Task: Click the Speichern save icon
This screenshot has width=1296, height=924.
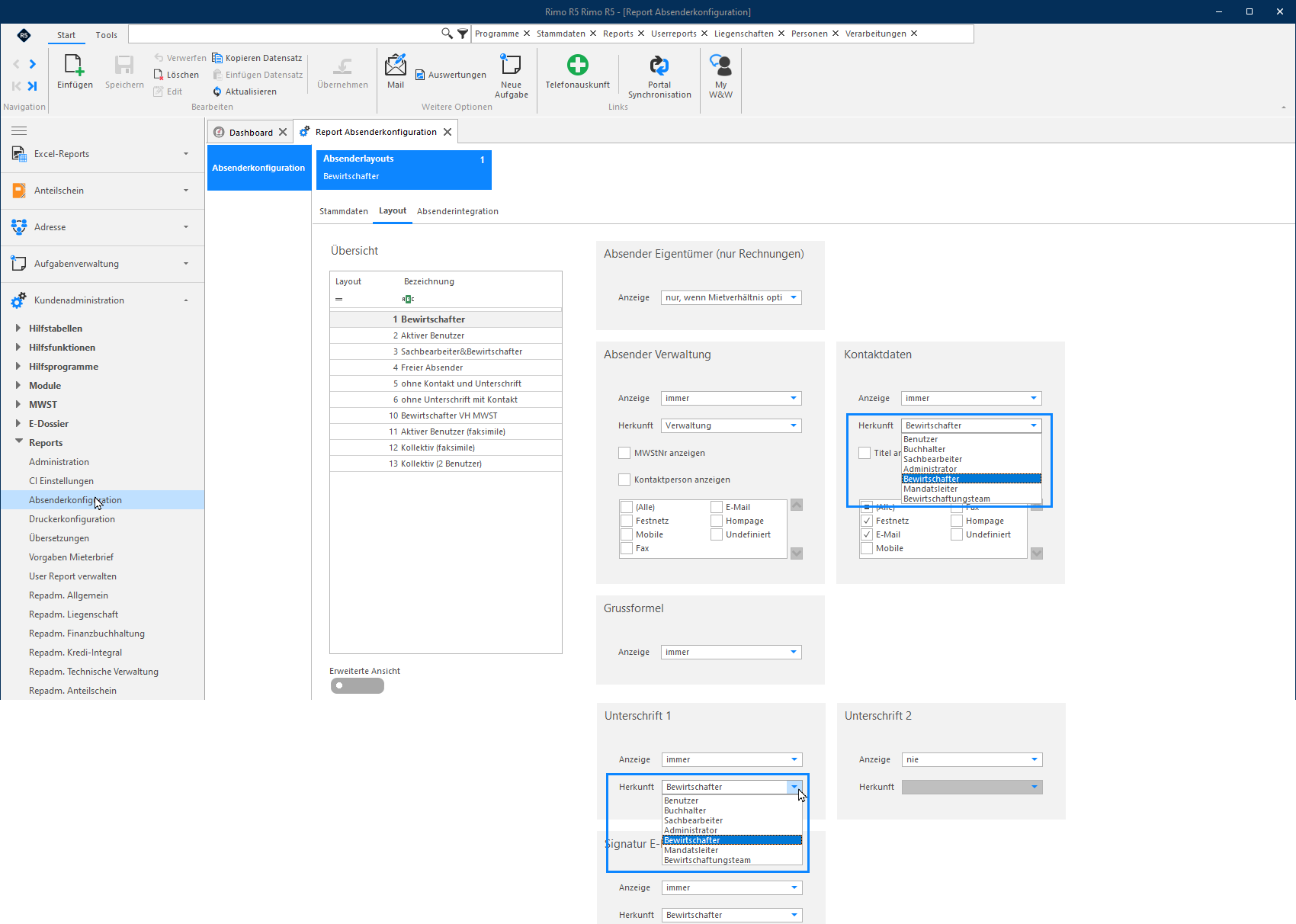Action: pos(124,66)
